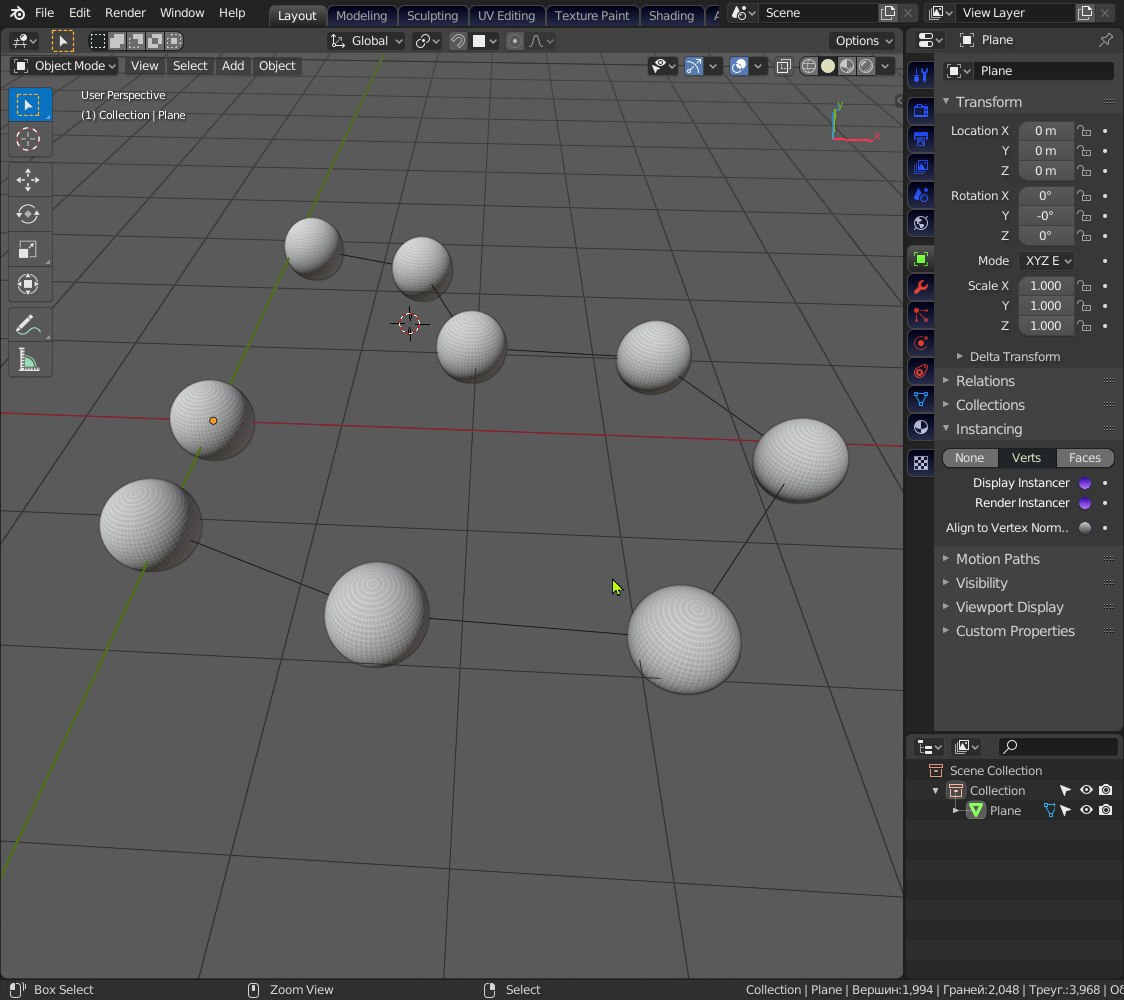Toggle Render Instancer checkbox
The width and height of the screenshot is (1124, 1000).
pos(1085,503)
